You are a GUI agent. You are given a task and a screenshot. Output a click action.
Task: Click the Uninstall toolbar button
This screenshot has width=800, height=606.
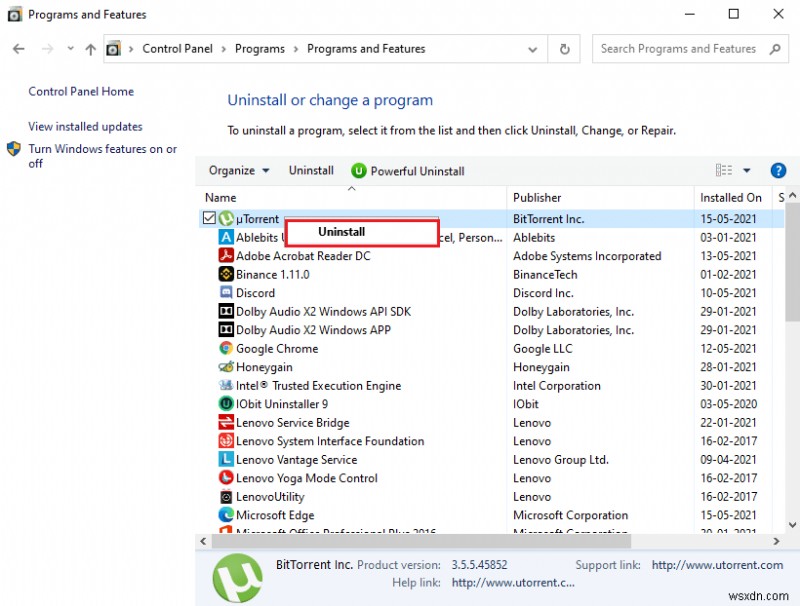click(x=311, y=170)
